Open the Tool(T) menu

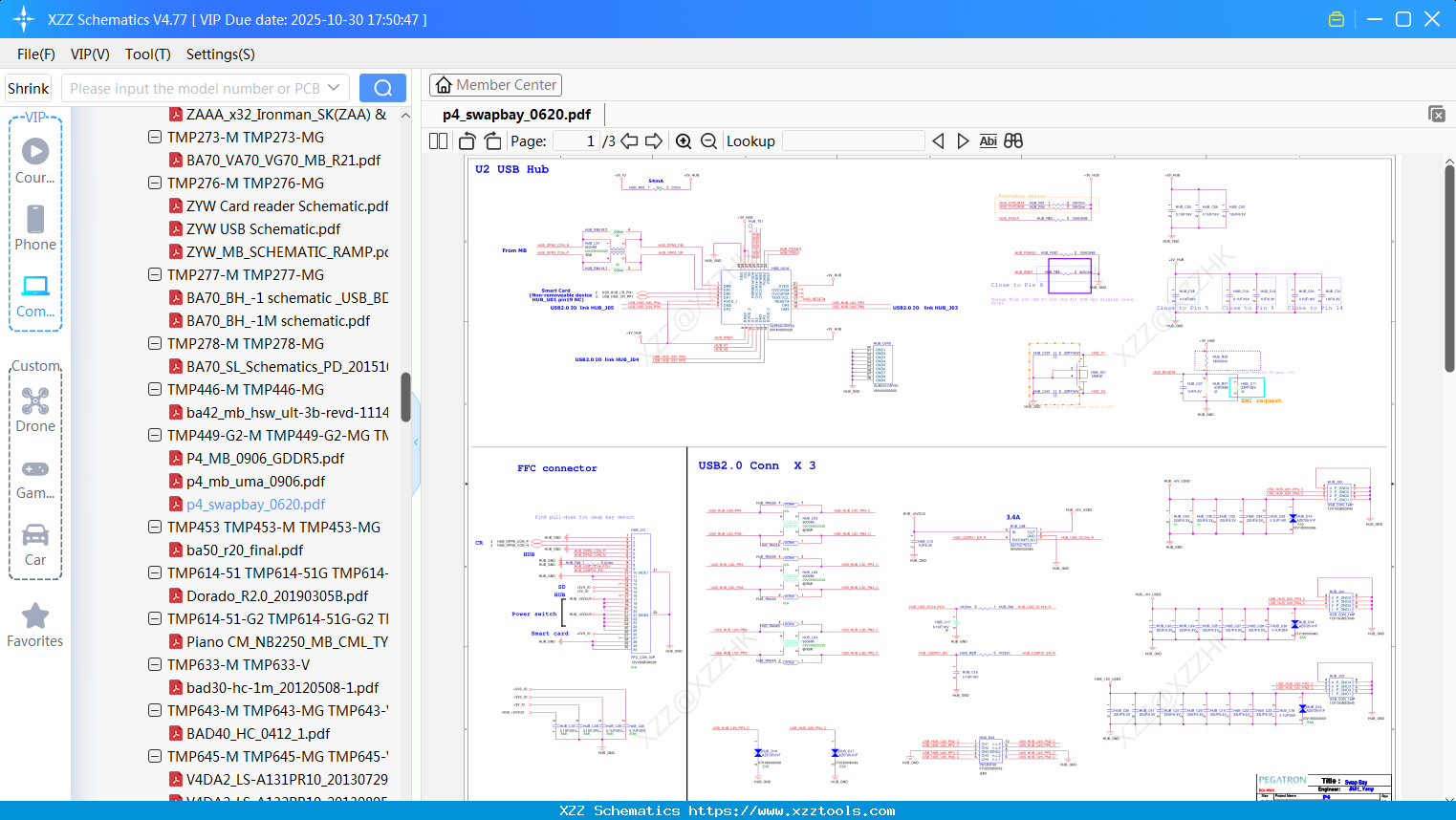point(147,54)
